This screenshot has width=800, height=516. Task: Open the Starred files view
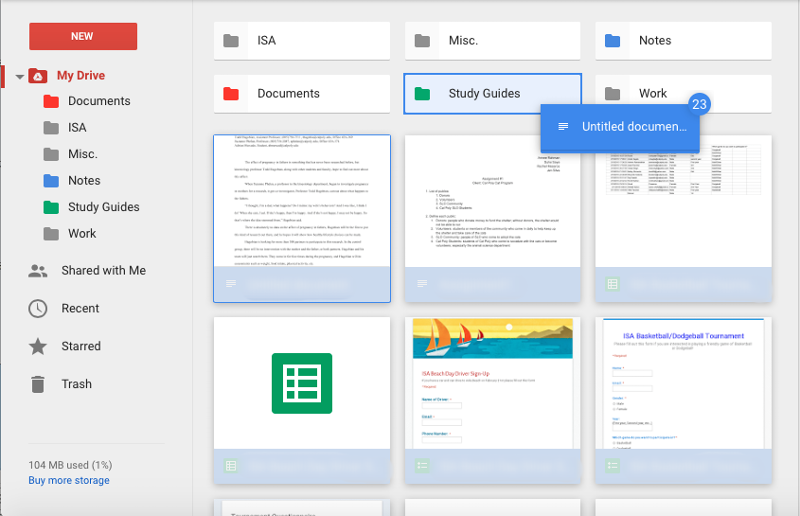[81, 346]
